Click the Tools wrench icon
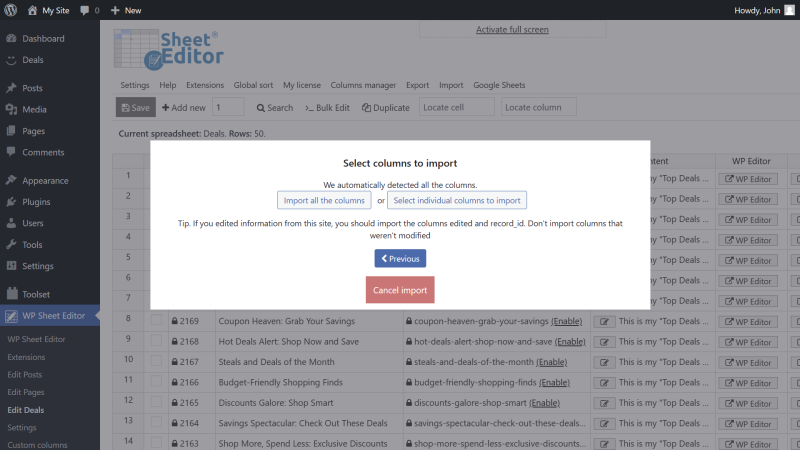Screen dimensions: 800x450 (11, 244)
